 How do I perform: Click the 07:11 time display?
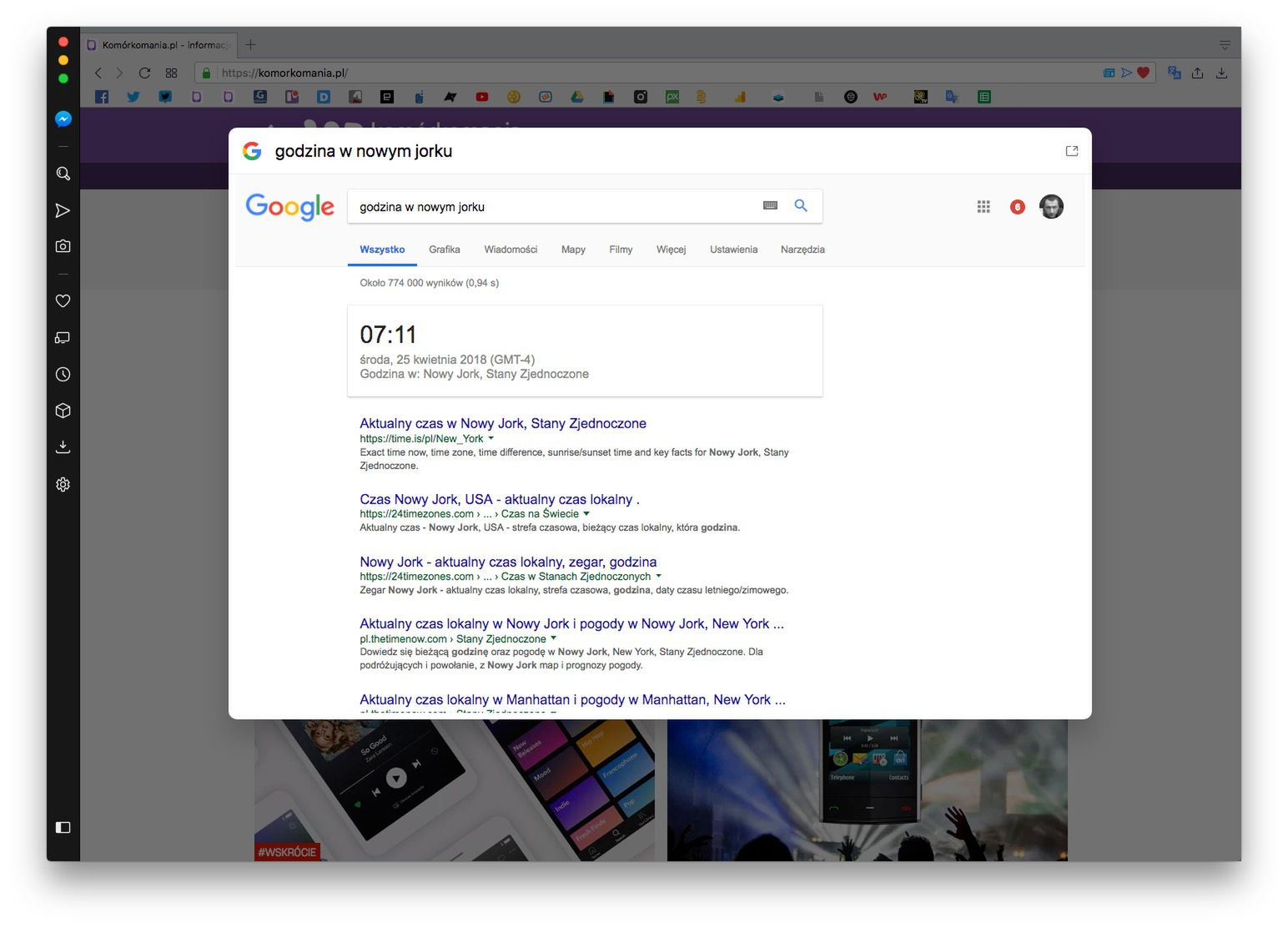click(388, 335)
